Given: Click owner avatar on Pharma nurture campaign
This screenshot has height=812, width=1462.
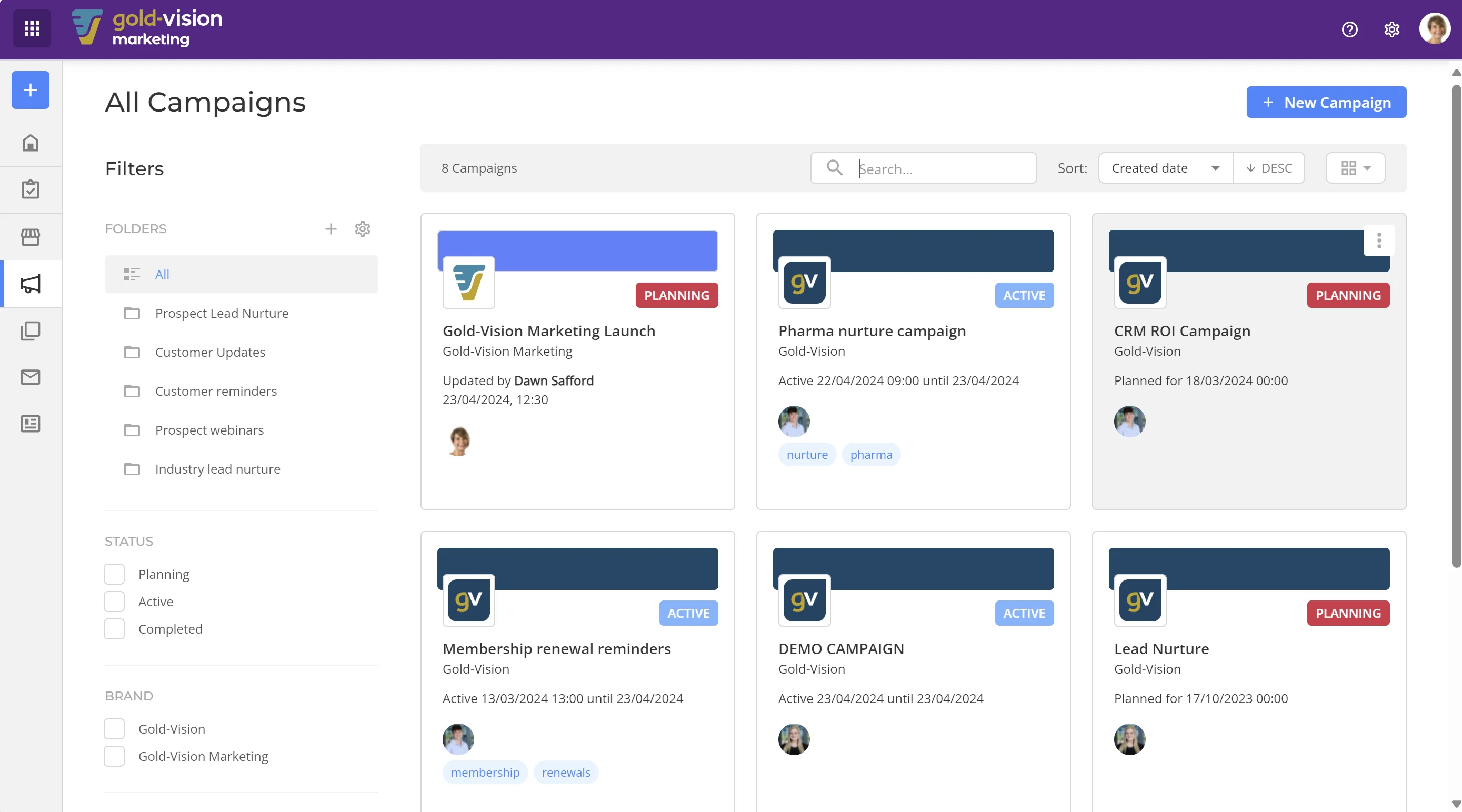Looking at the screenshot, I should click(794, 421).
